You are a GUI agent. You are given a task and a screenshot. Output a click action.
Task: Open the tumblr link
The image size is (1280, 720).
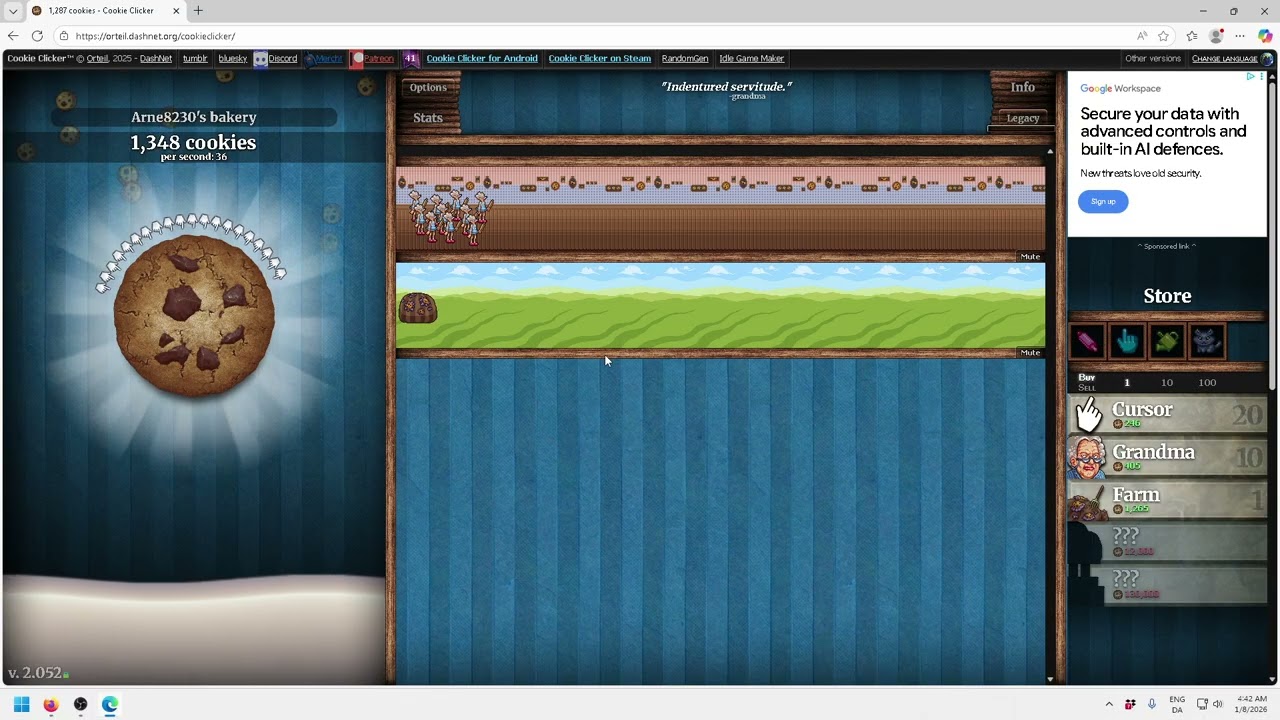point(195,58)
